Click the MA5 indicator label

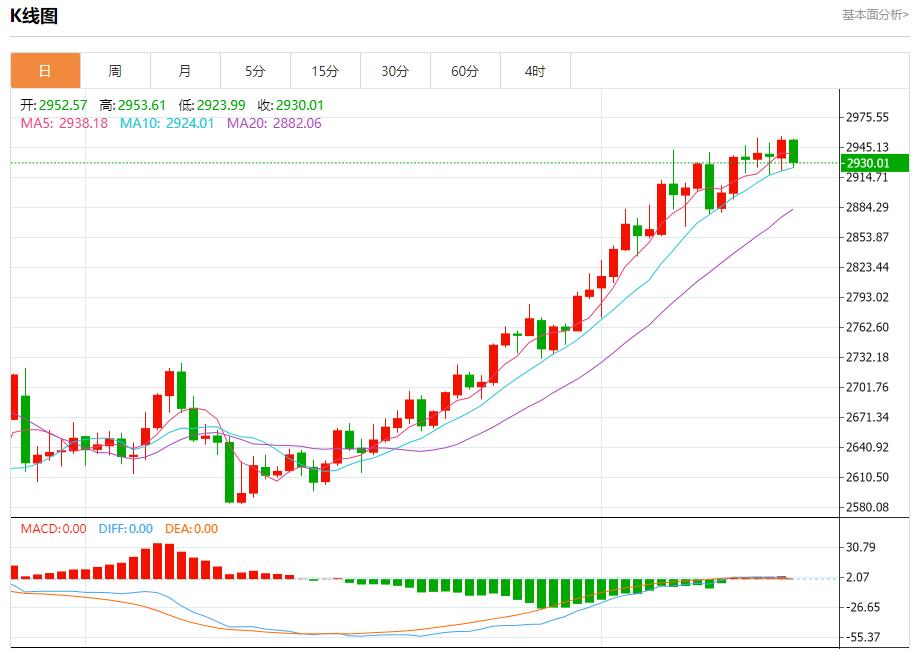tap(64, 123)
